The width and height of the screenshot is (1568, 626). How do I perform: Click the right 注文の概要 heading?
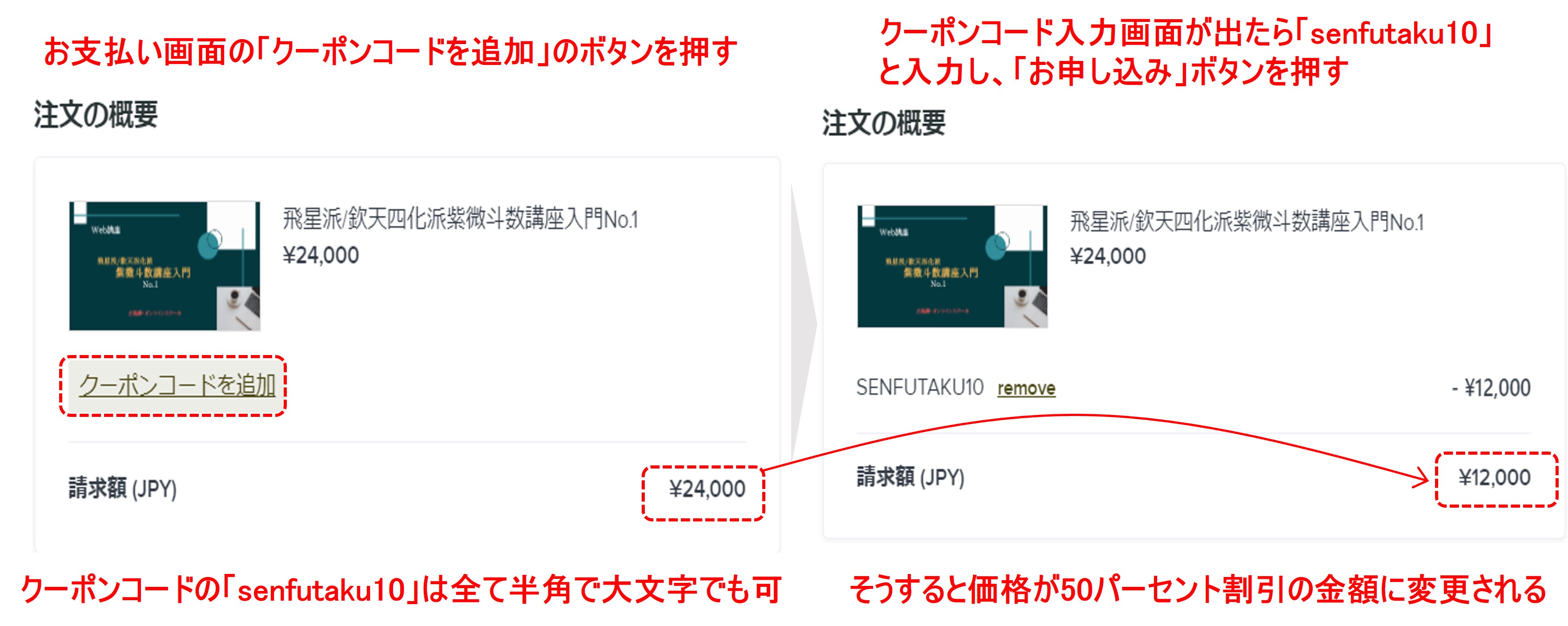[x=884, y=123]
